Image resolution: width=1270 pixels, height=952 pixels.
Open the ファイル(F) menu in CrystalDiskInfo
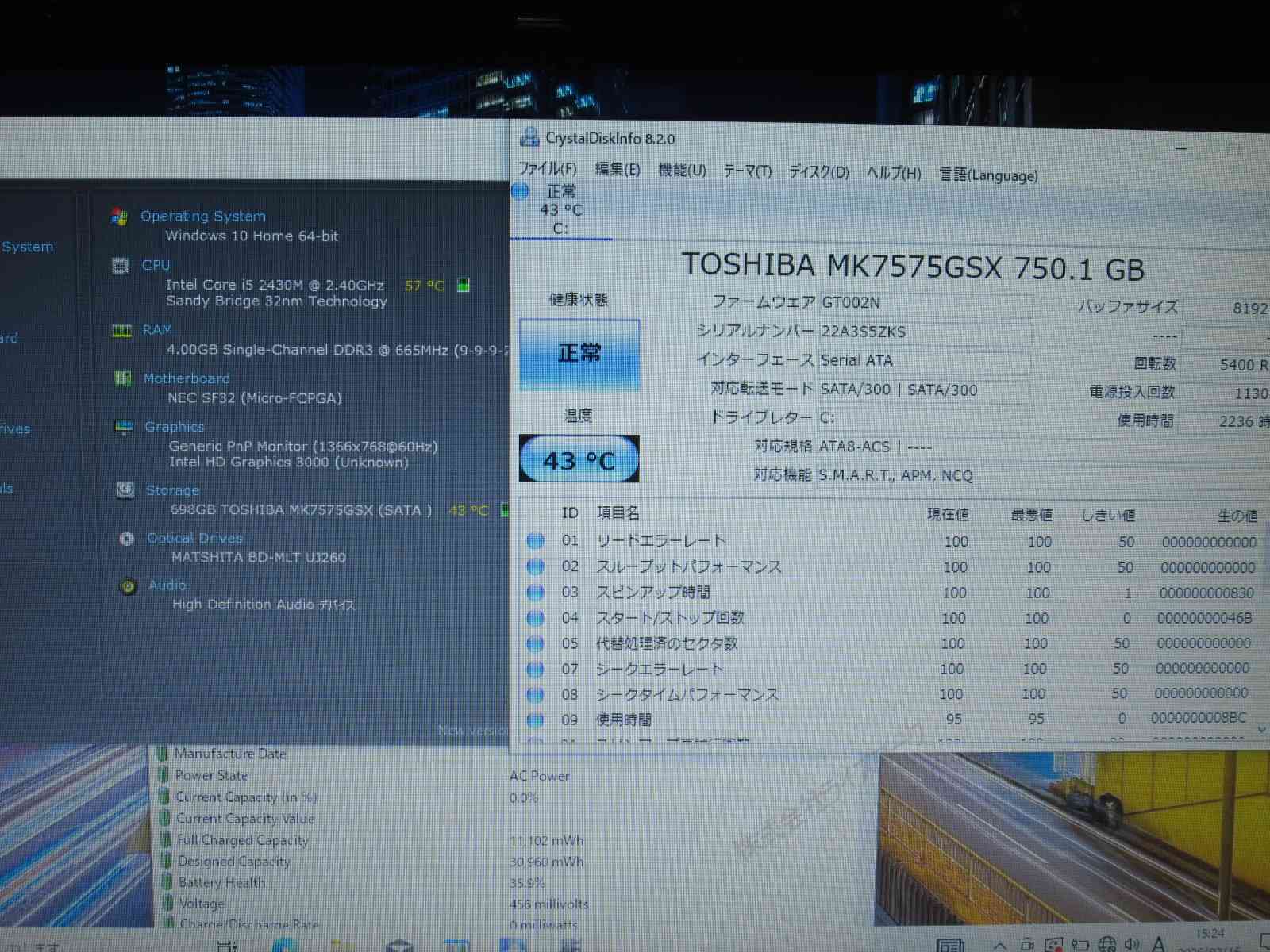(547, 169)
